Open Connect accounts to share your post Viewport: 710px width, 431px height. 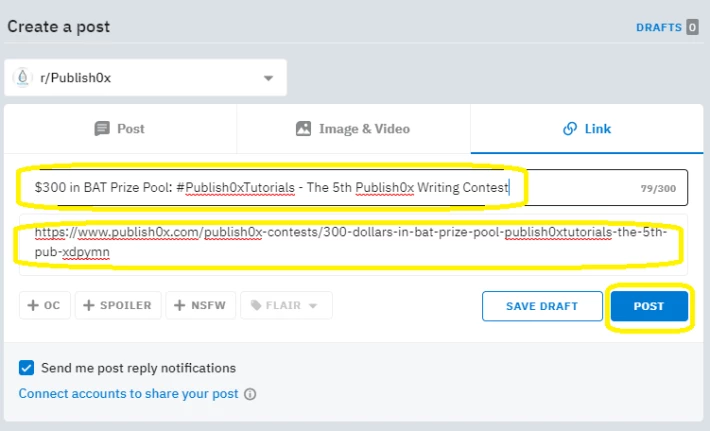[128, 393]
